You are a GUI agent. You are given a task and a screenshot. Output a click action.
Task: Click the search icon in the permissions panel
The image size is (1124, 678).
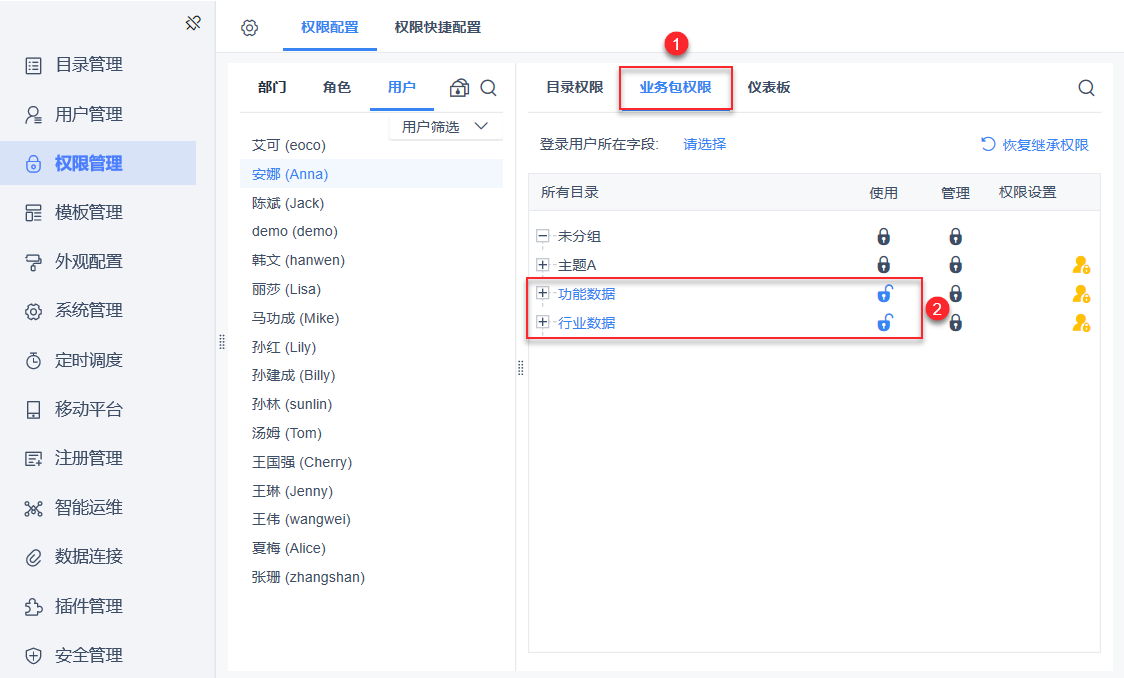(1086, 88)
